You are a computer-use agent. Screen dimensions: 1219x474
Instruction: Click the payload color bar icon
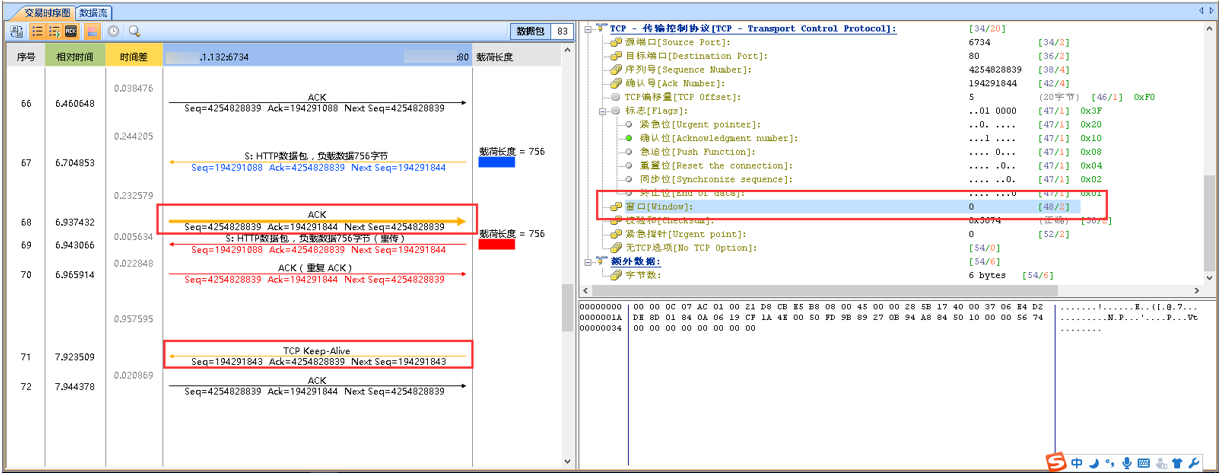pyautogui.click(x=90, y=32)
